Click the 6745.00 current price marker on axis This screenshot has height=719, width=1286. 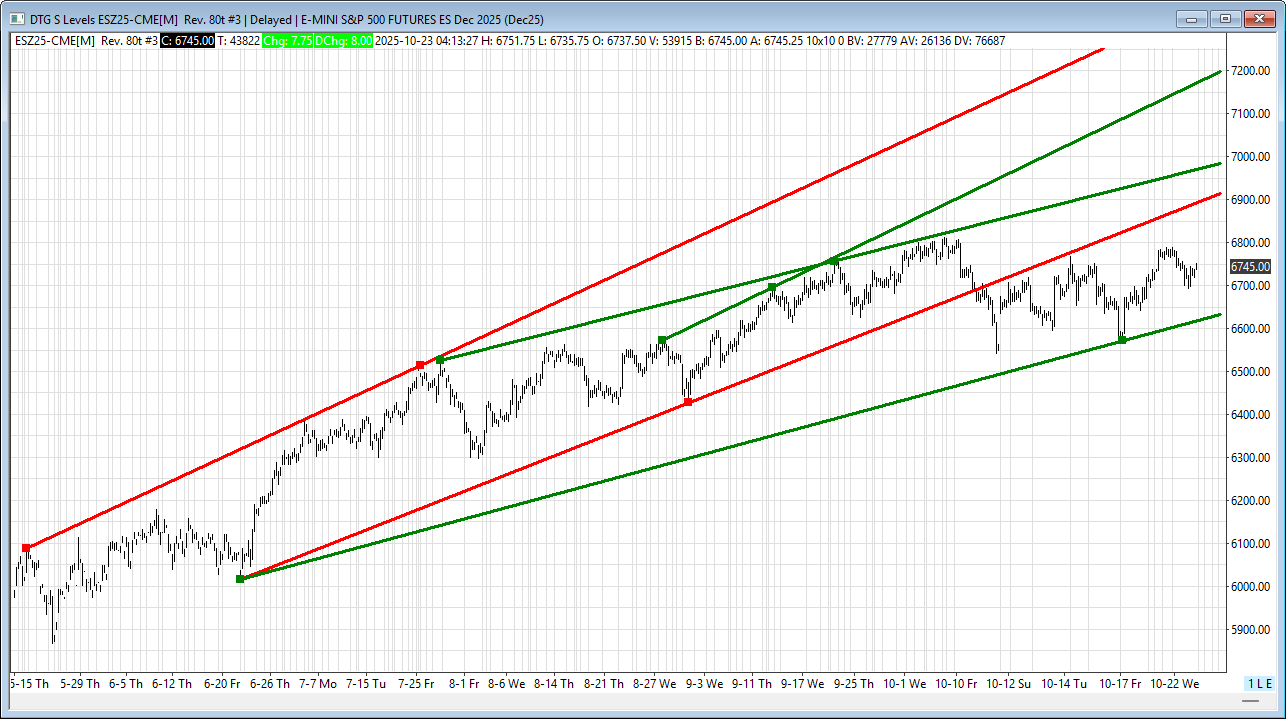point(1249,267)
